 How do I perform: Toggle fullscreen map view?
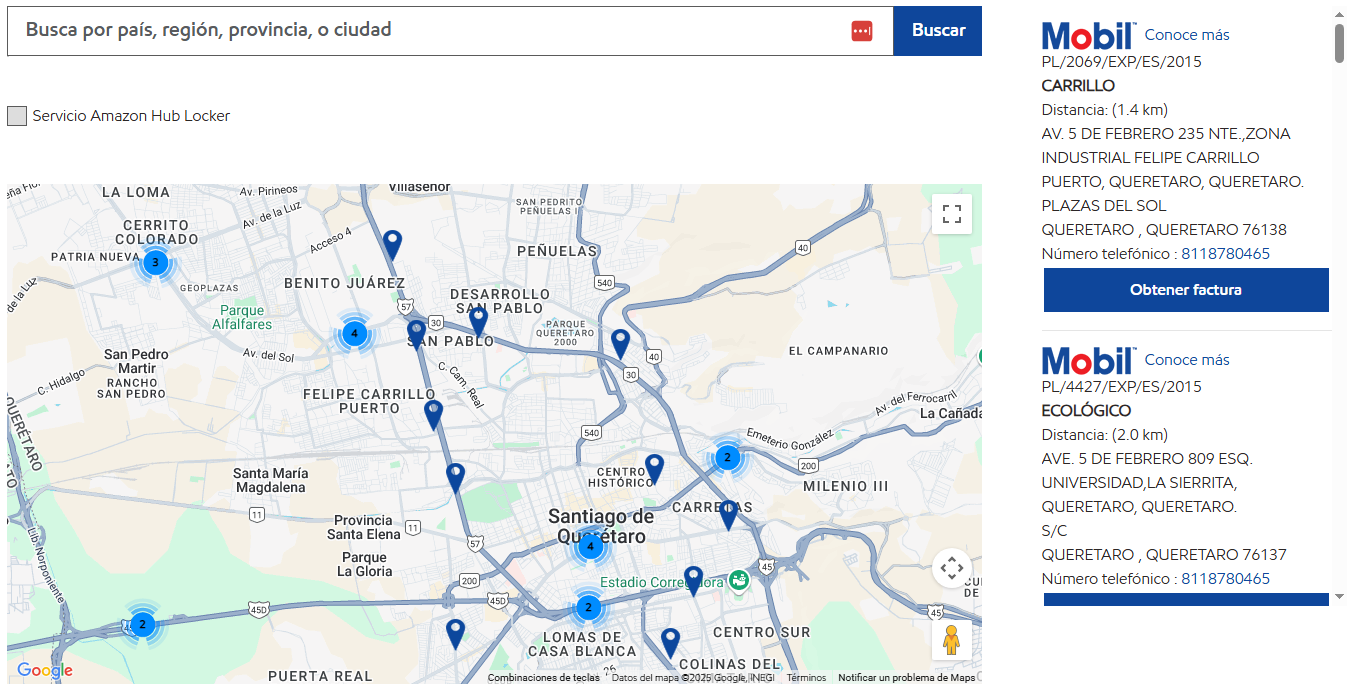952,213
